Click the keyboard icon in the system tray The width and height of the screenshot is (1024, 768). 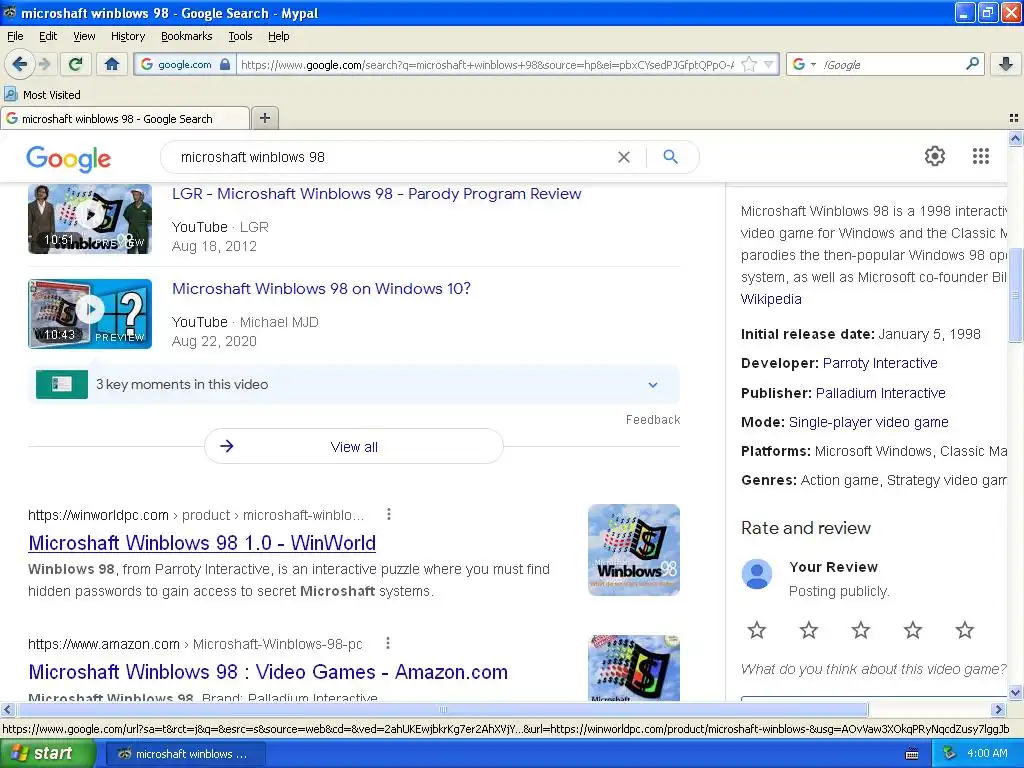tap(912, 754)
